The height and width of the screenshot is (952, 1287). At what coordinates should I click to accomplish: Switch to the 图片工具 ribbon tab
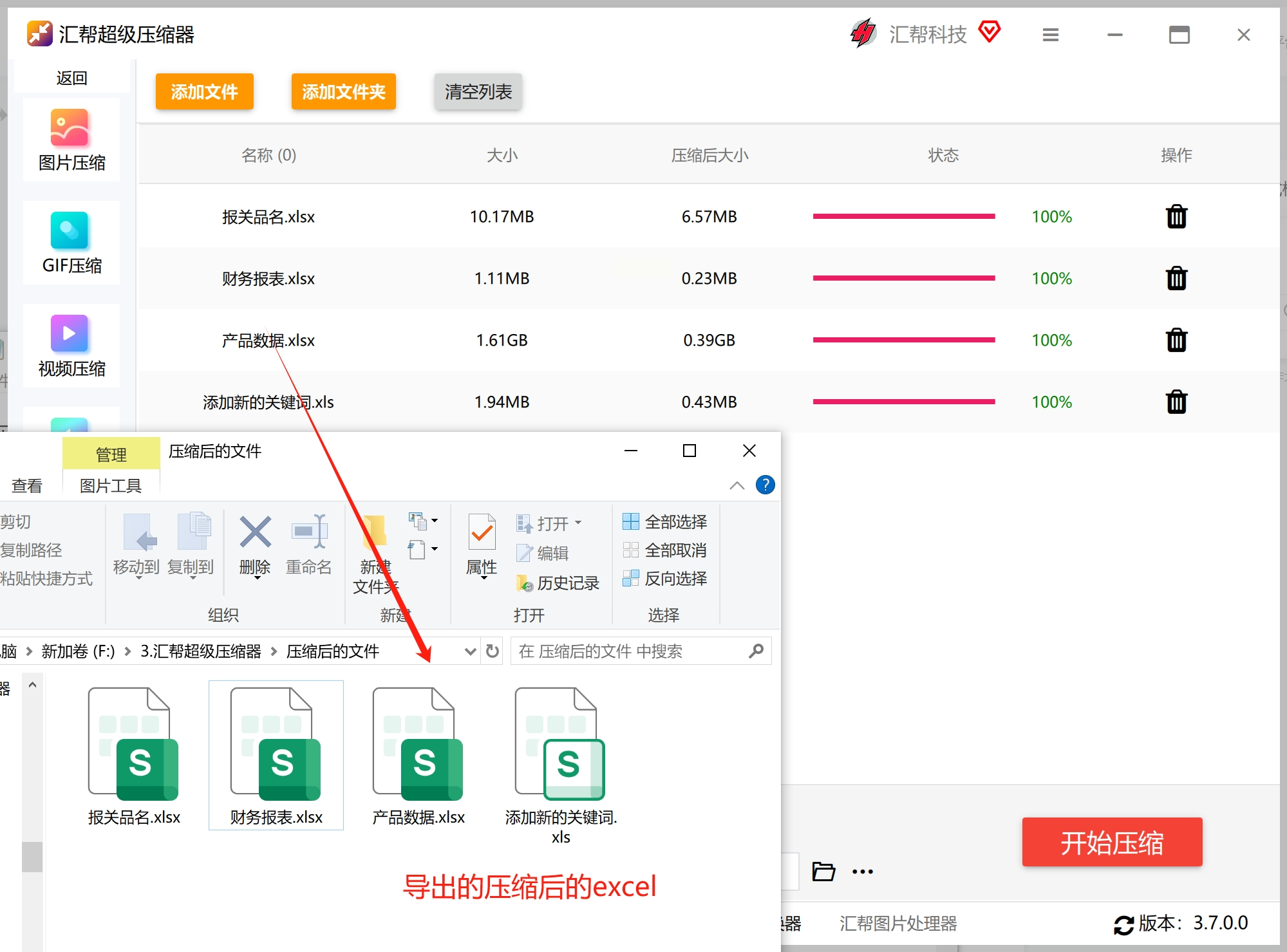point(110,486)
